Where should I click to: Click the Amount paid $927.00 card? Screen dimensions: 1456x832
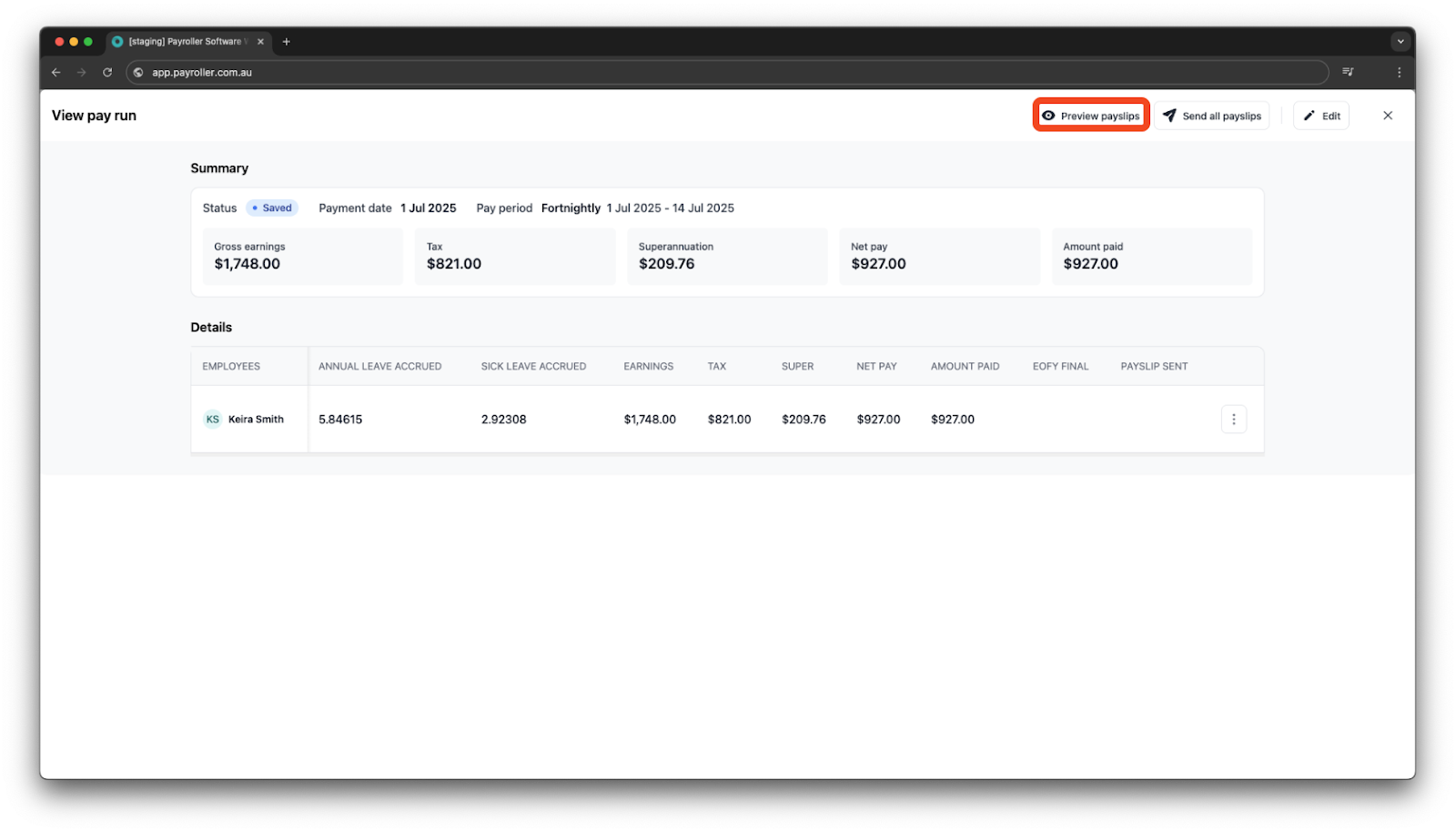click(1152, 257)
